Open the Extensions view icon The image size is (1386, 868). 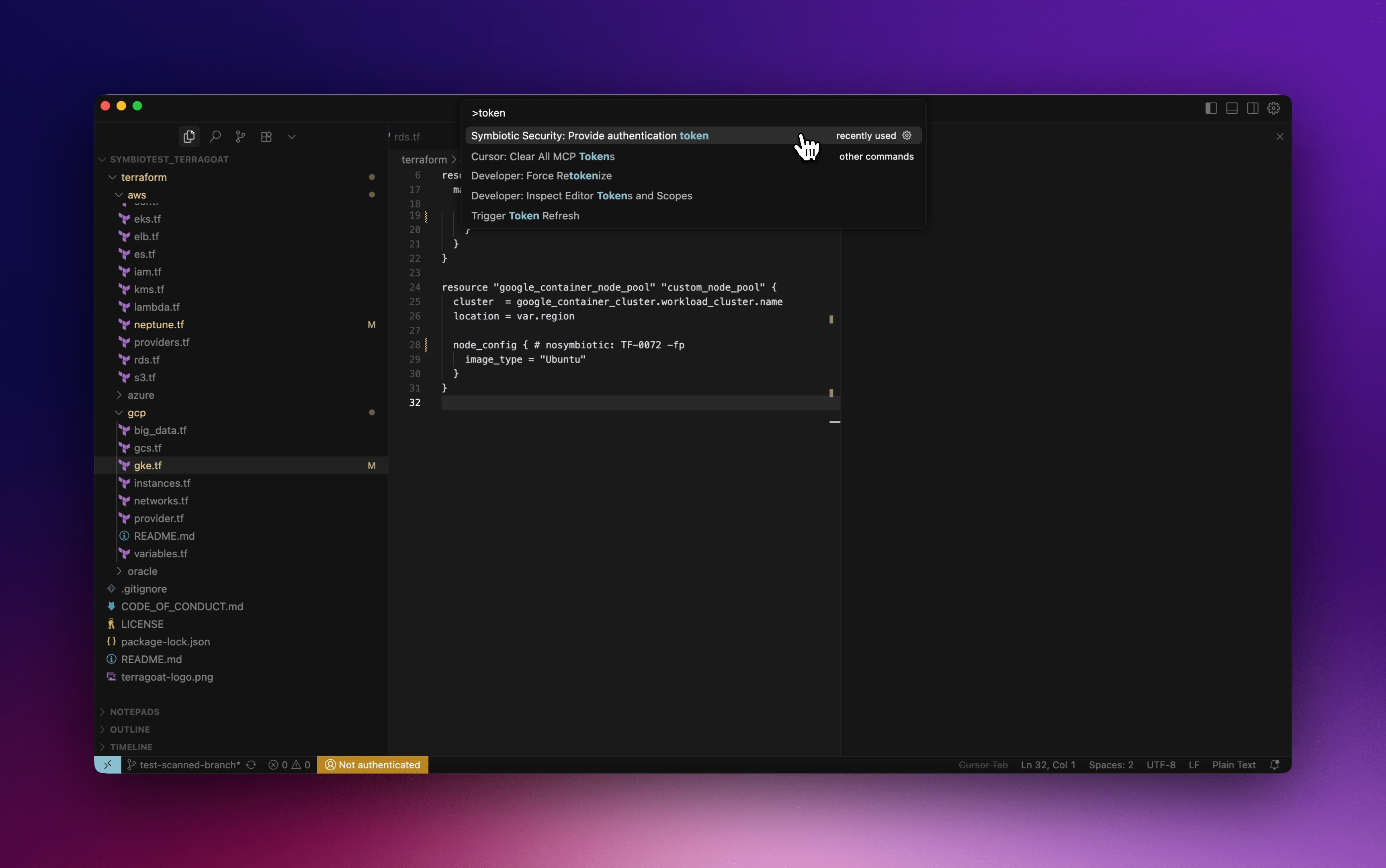click(x=266, y=137)
